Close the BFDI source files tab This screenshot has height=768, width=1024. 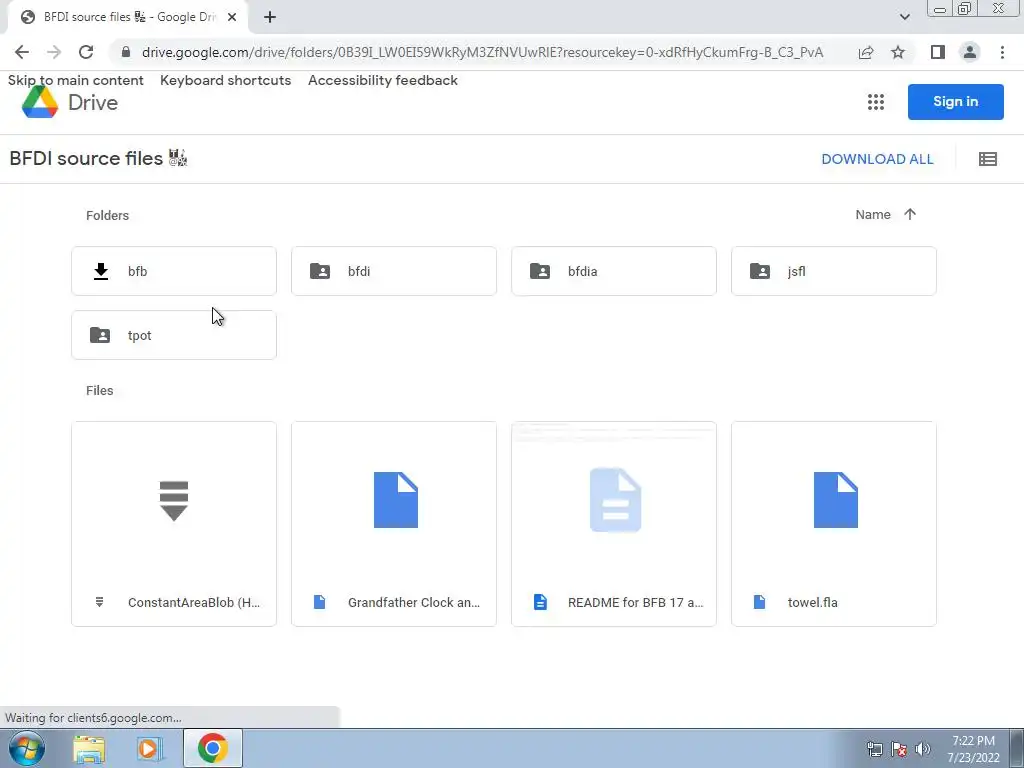(x=232, y=18)
